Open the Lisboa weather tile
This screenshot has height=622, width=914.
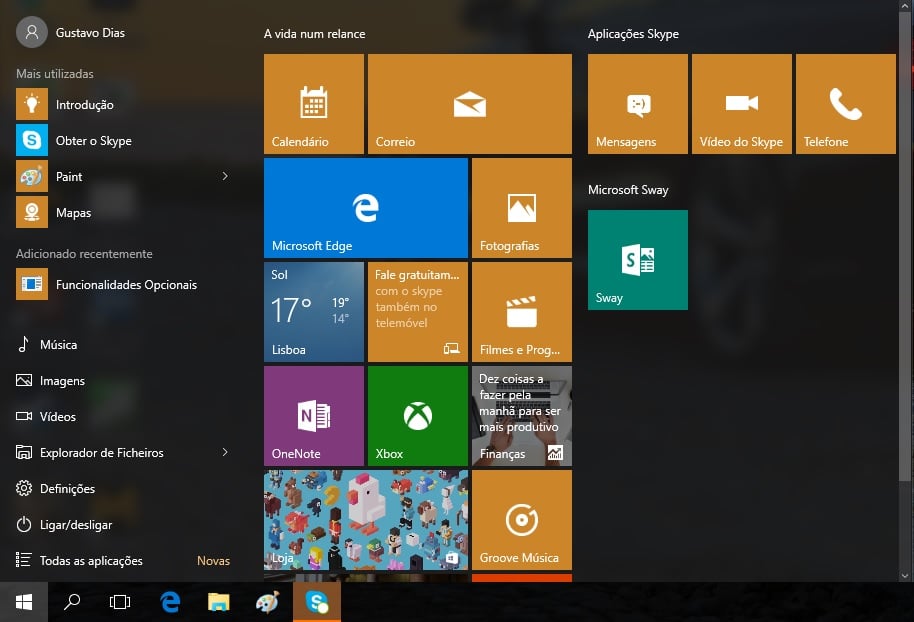pos(314,312)
